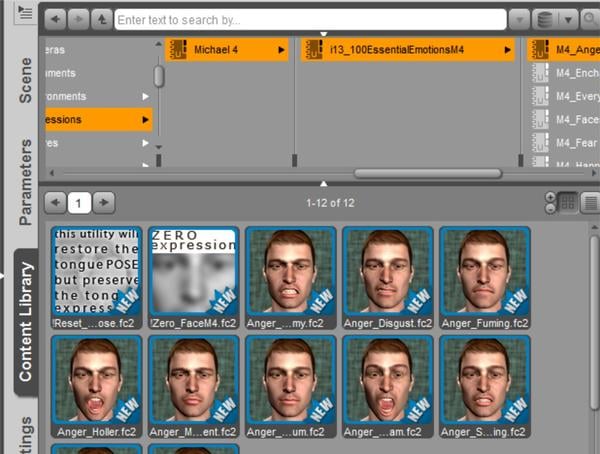This screenshot has width=600, height=454.
Task: Select the Anger_Disgust.fc2 thumbnail
Action: (388, 278)
